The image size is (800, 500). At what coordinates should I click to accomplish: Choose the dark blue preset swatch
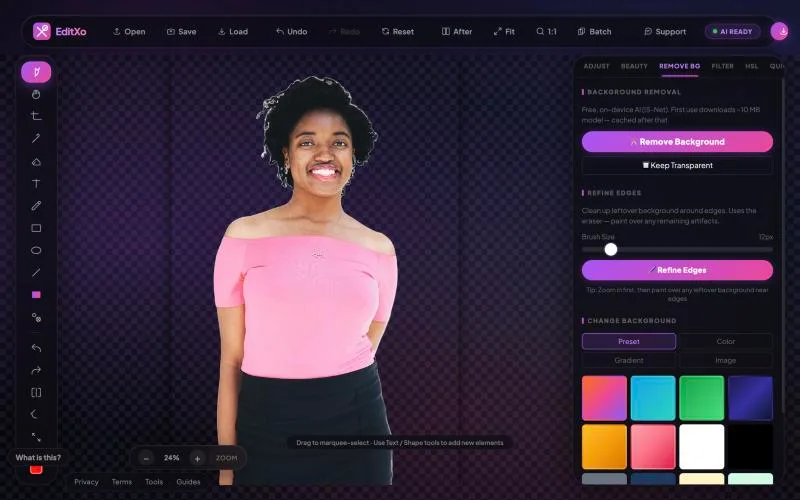click(750, 398)
